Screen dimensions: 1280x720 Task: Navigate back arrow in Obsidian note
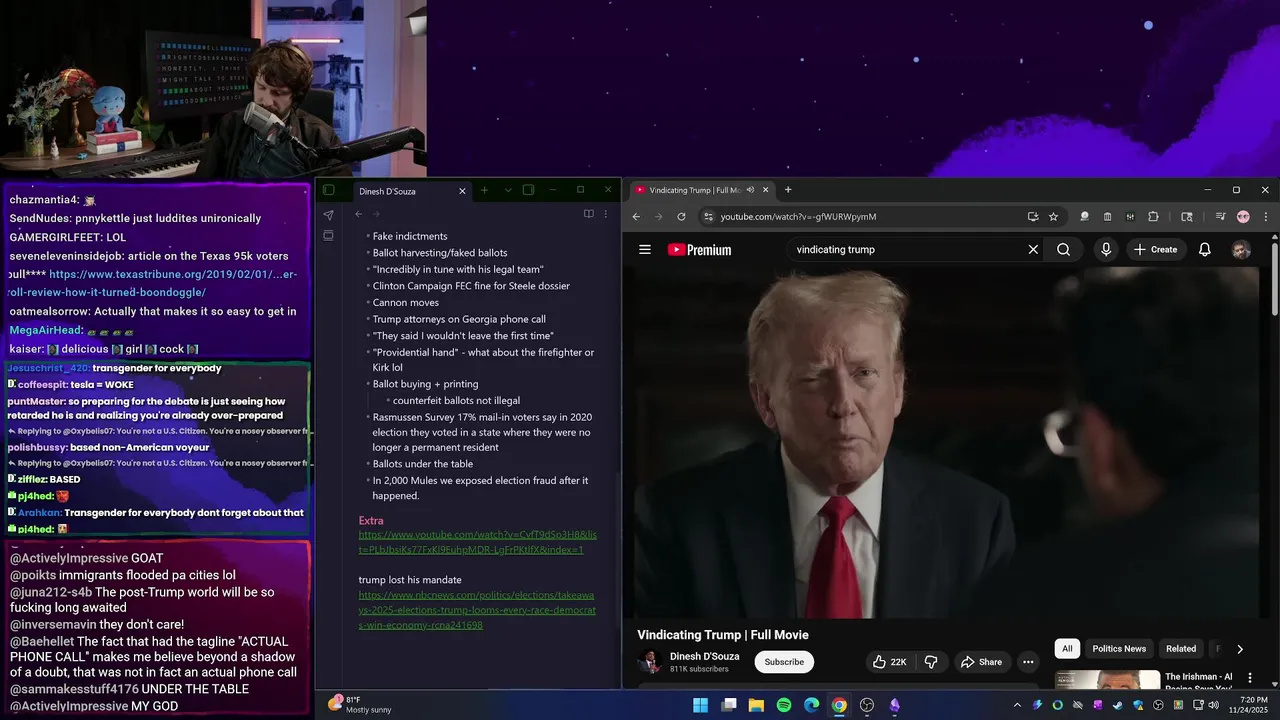(x=358, y=214)
